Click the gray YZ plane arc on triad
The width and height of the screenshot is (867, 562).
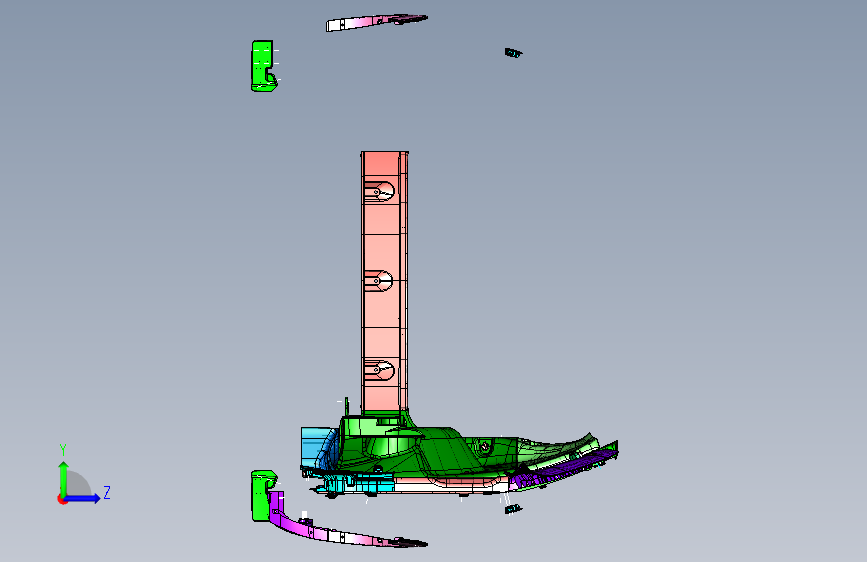tap(78, 483)
